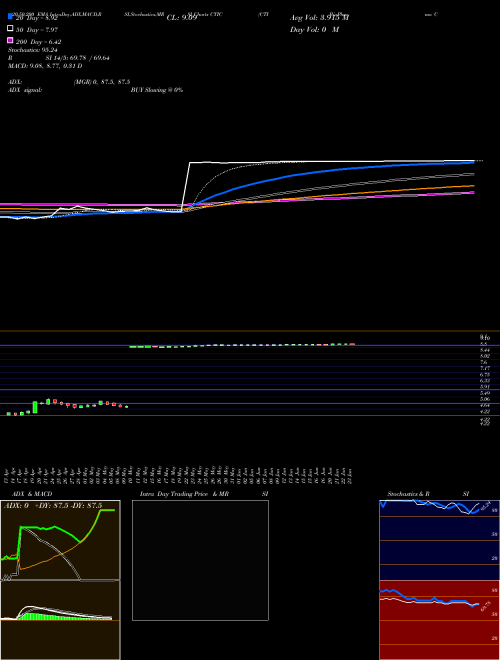Select the '200 Day - 6.42' legend text
The image size is (500, 660).
tap(38, 42)
